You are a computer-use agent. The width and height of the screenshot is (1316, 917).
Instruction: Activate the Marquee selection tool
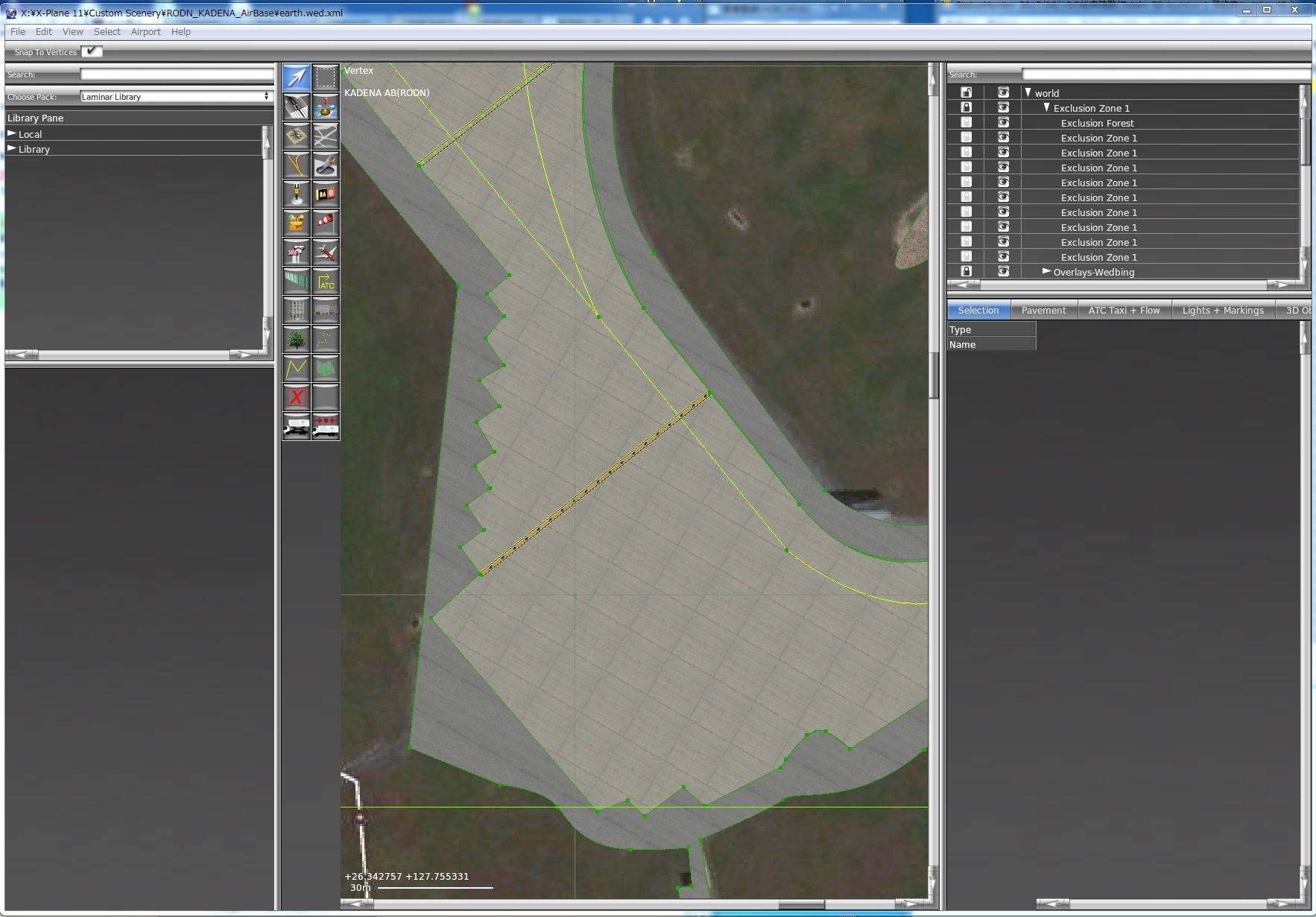326,77
